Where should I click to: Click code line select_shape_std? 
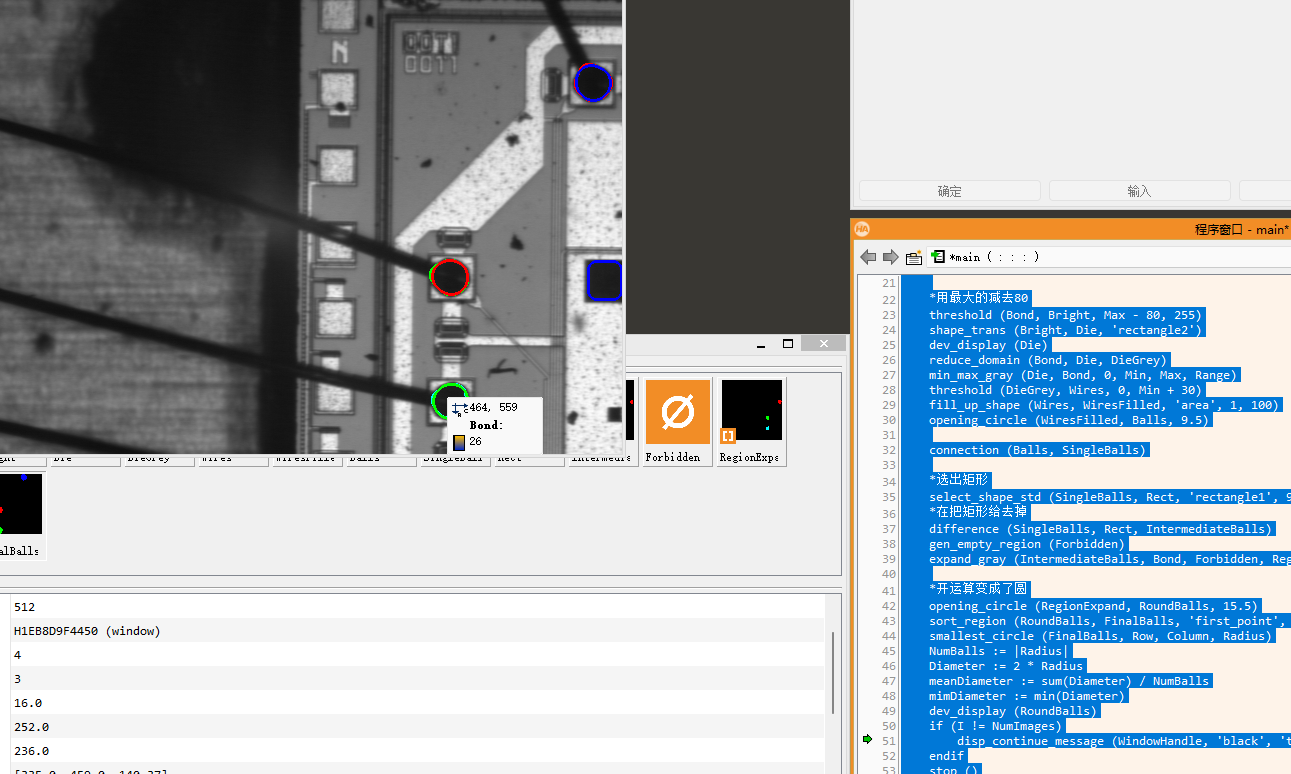click(1109, 496)
